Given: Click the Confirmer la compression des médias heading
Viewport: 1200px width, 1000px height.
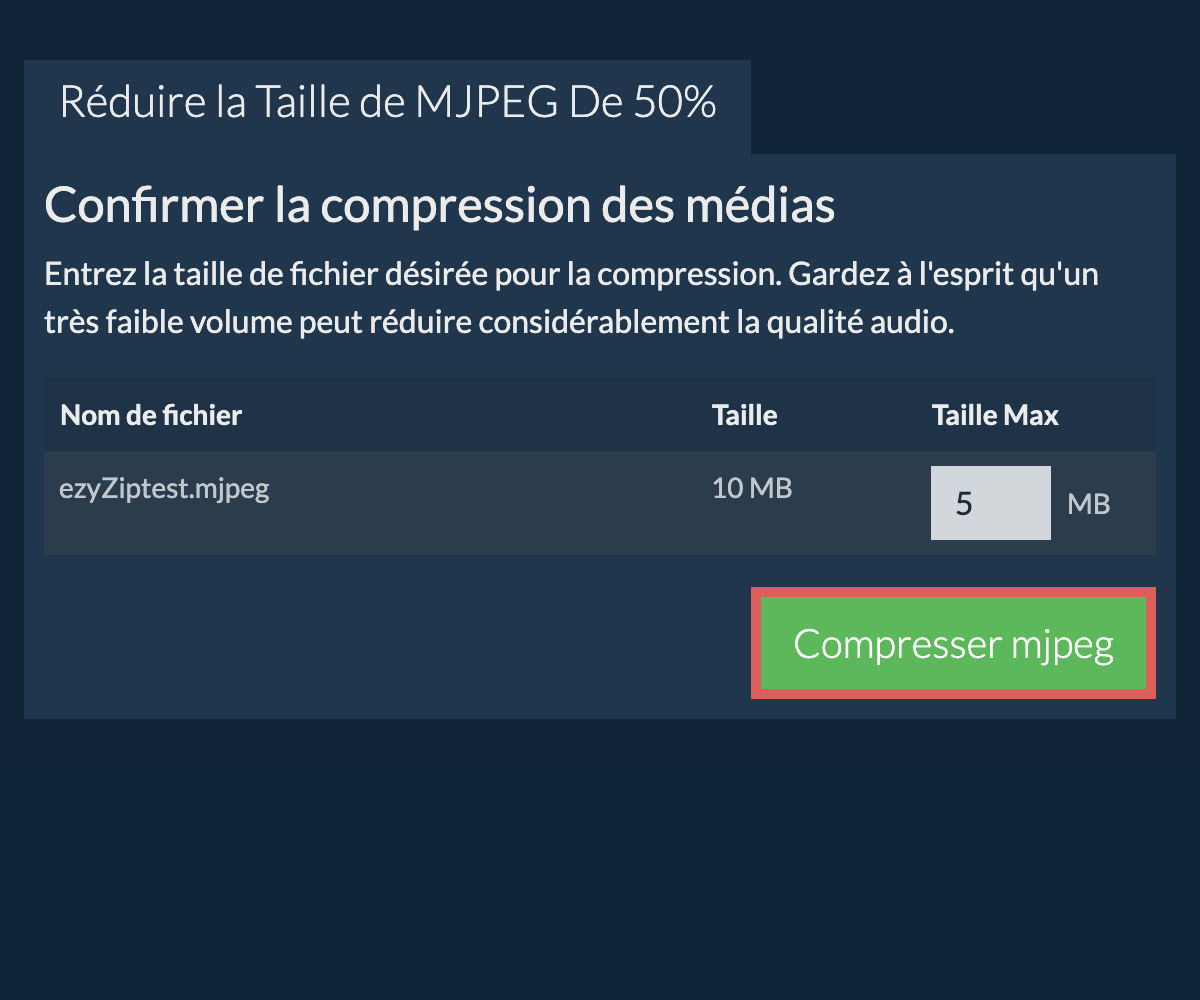Looking at the screenshot, I should [440, 206].
